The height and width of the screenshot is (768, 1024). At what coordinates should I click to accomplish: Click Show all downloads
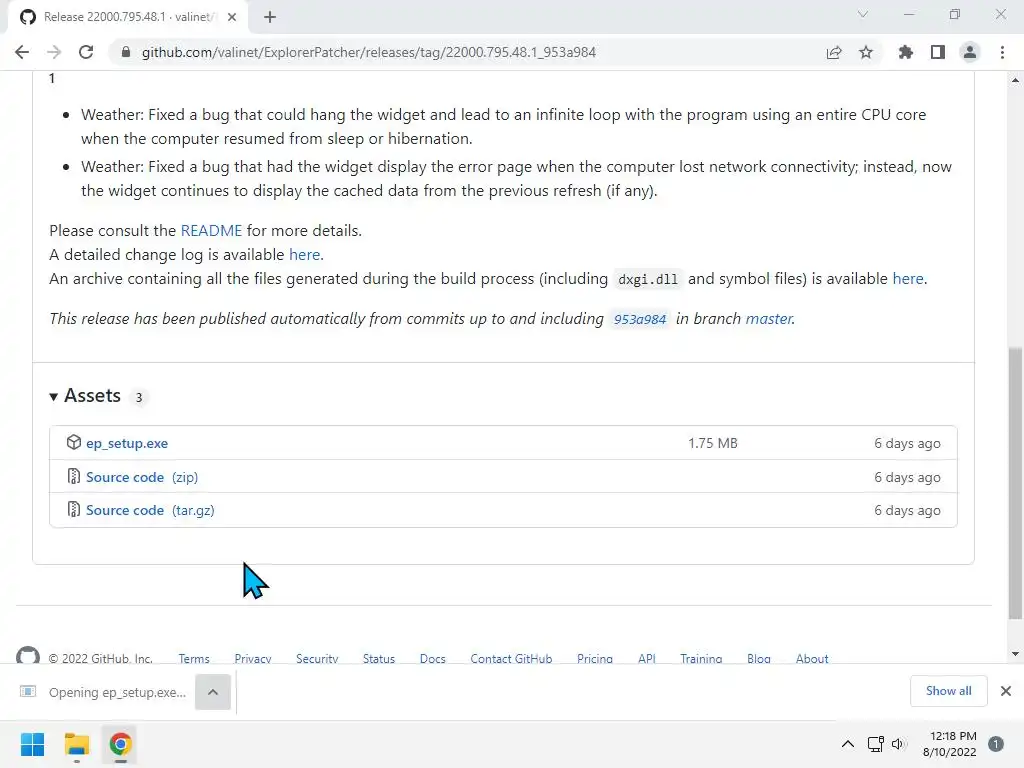click(x=948, y=691)
